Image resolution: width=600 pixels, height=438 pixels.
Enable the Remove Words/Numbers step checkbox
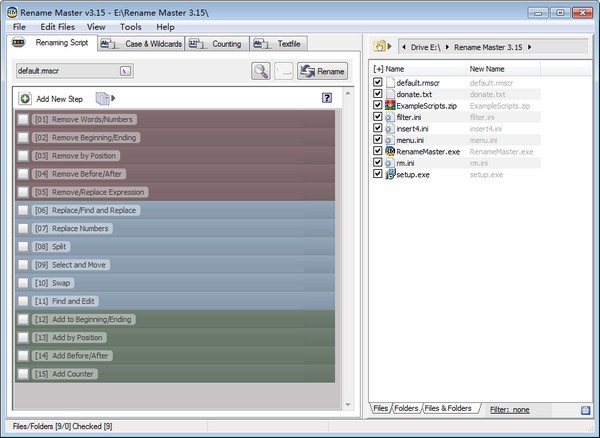(x=23, y=119)
